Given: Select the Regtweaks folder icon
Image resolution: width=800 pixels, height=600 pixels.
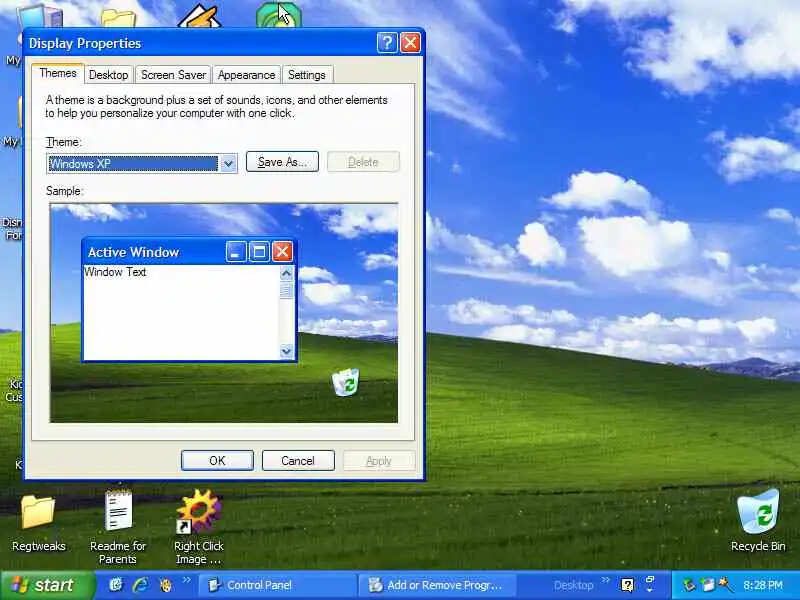Looking at the screenshot, I should pyautogui.click(x=38, y=523).
